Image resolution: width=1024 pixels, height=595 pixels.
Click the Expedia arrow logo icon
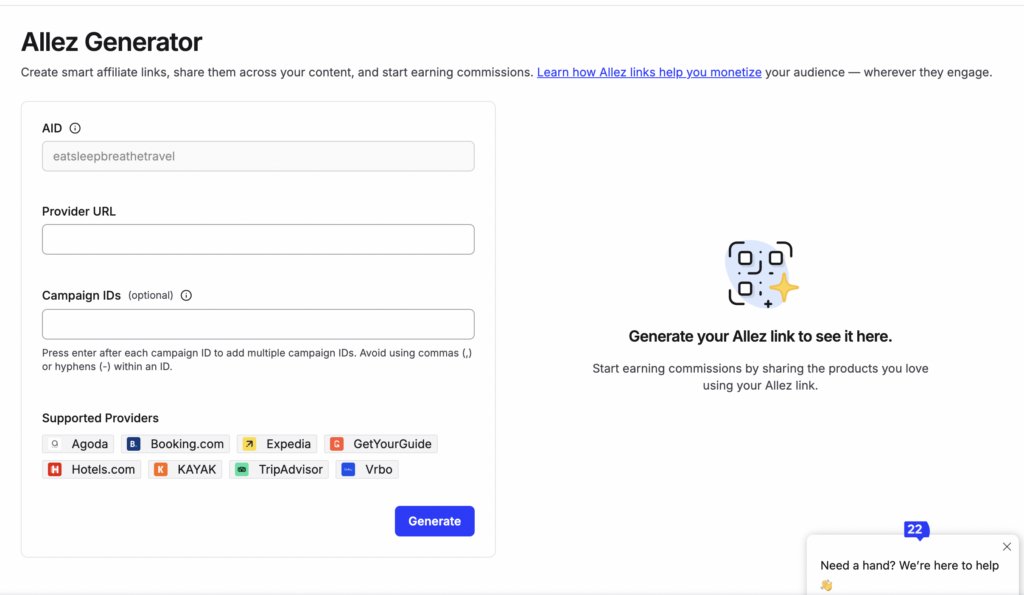click(249, 444)
